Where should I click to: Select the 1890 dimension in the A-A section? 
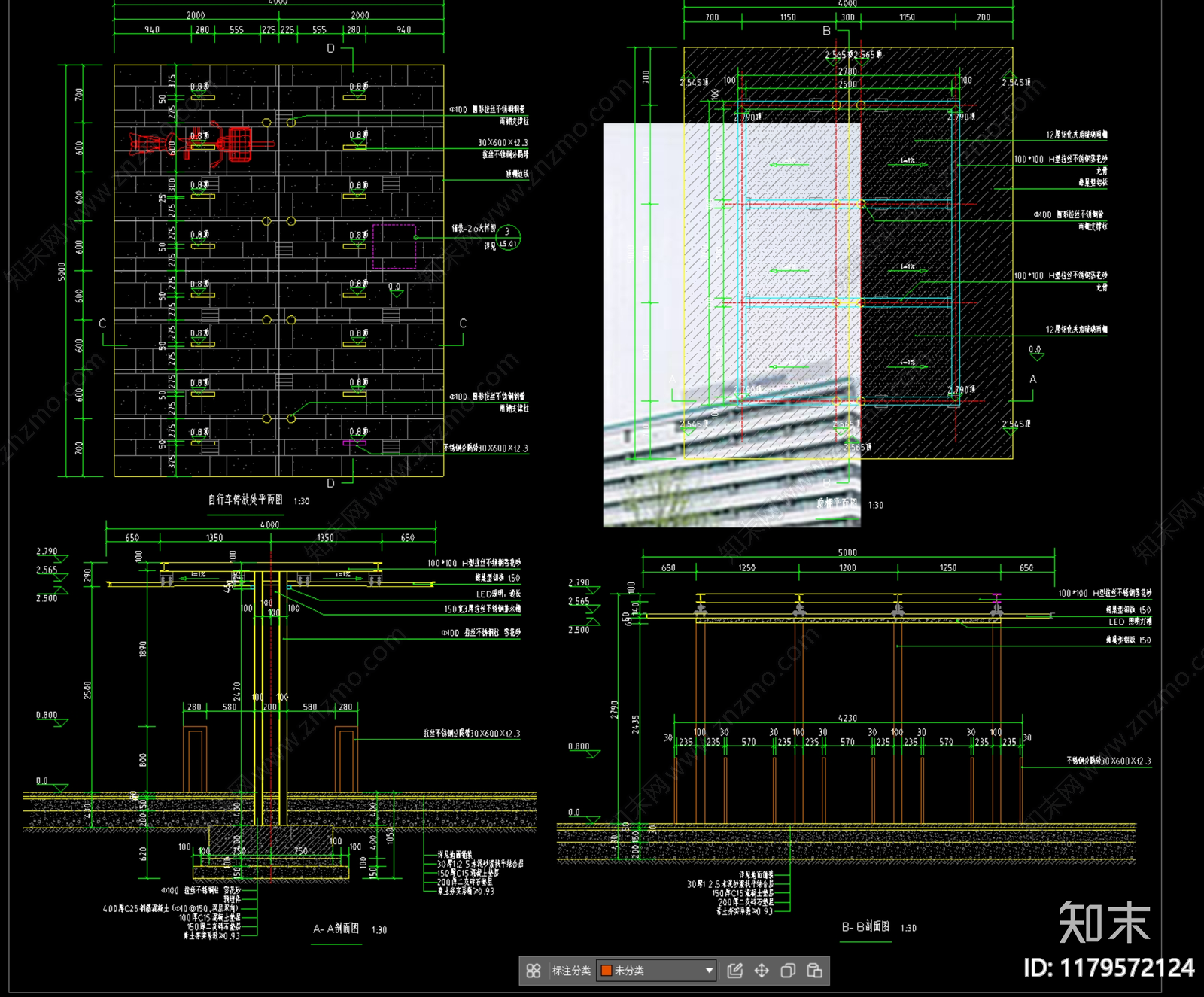tap(143, 649)
